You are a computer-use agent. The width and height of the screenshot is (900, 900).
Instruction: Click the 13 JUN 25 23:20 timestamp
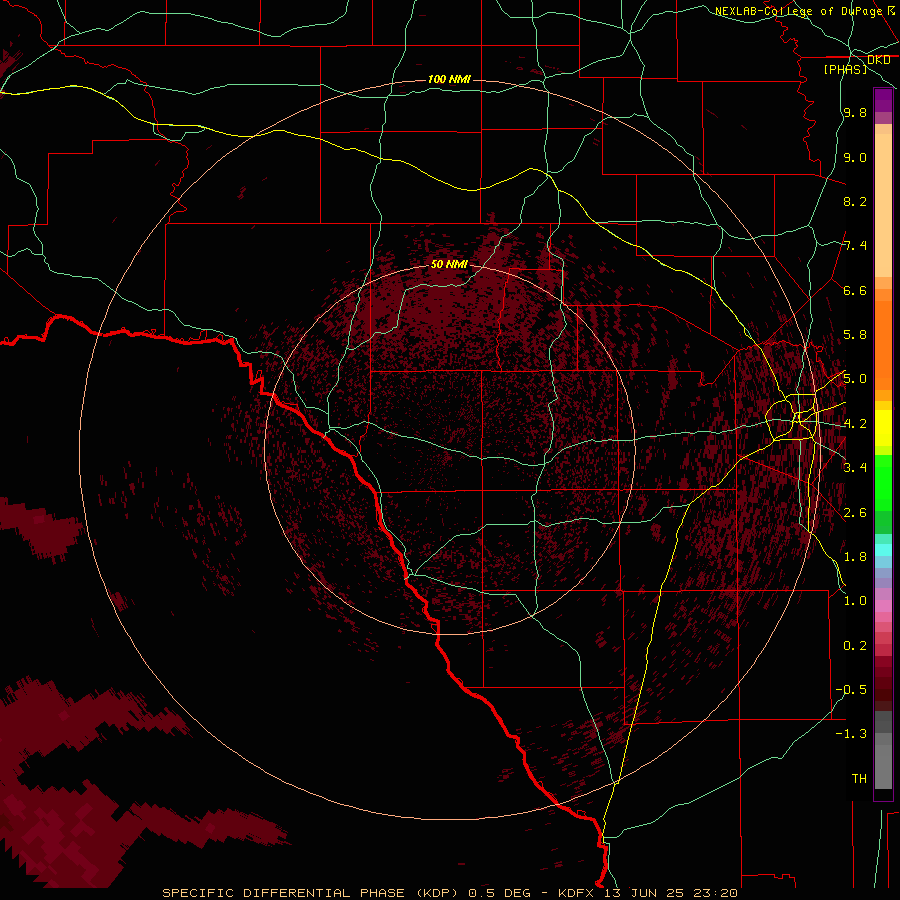click(670, 893)
